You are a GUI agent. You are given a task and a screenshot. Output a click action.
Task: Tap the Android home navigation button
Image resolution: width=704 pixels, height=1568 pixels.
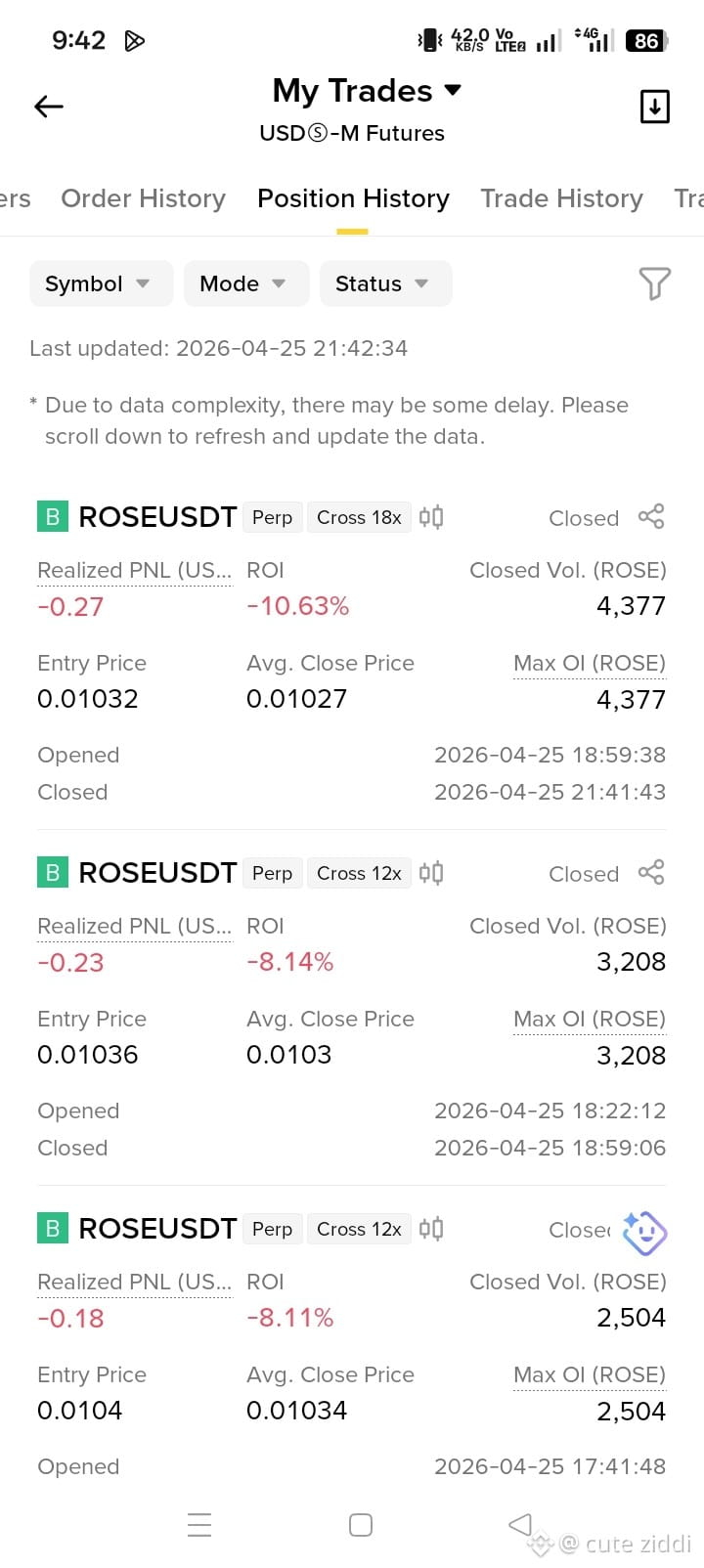[361, 1525]
